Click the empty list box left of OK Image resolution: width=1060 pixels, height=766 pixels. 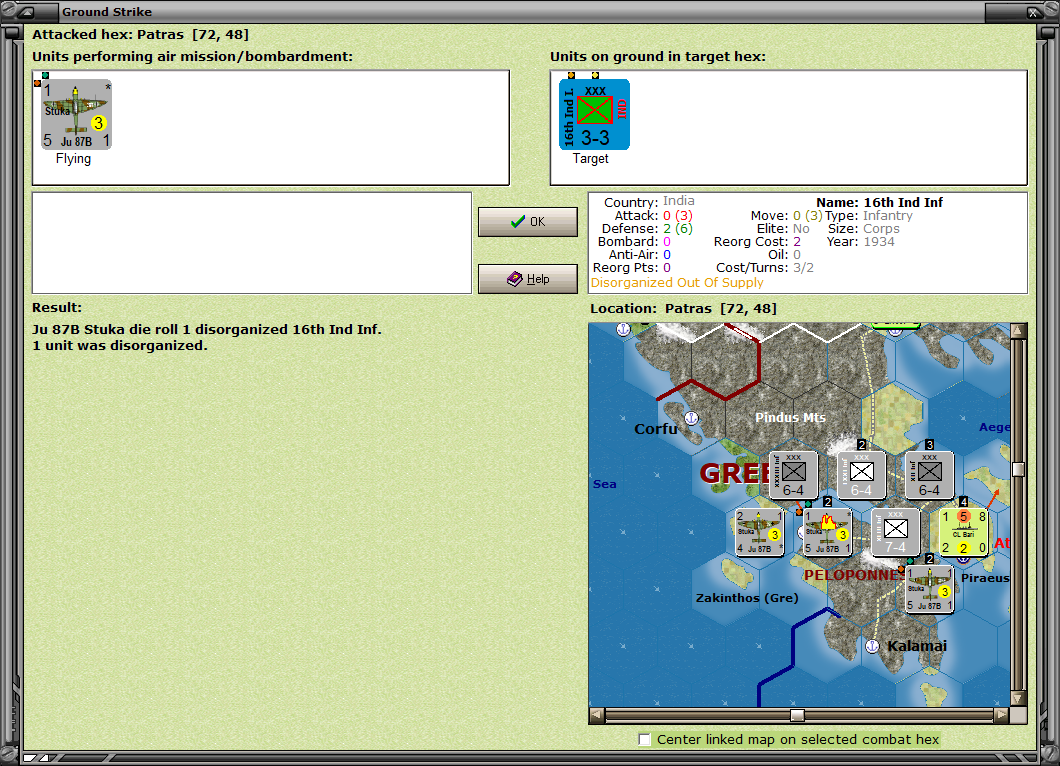click(251, 243)
